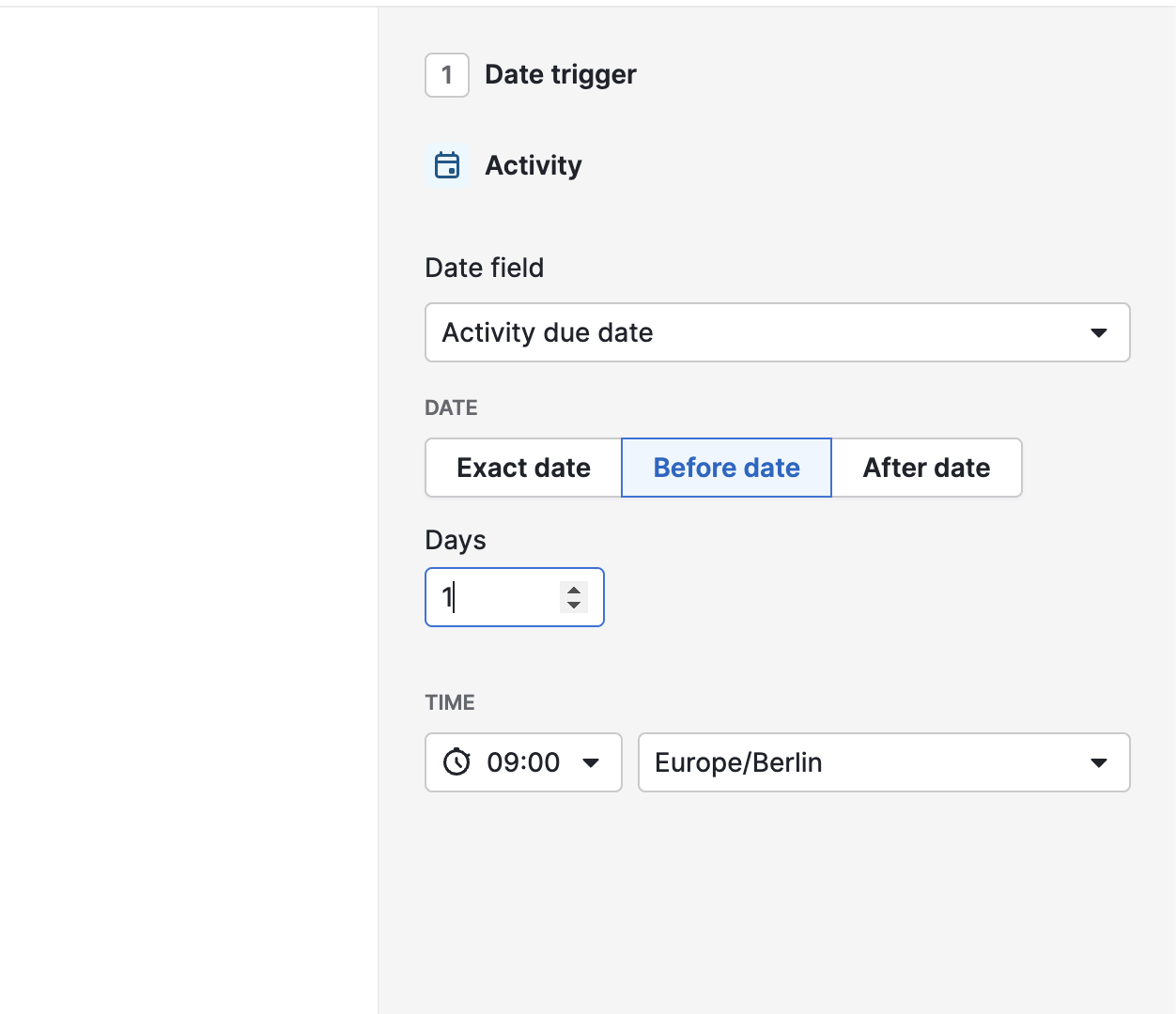Focus the Days number input field

pos(496,597)
